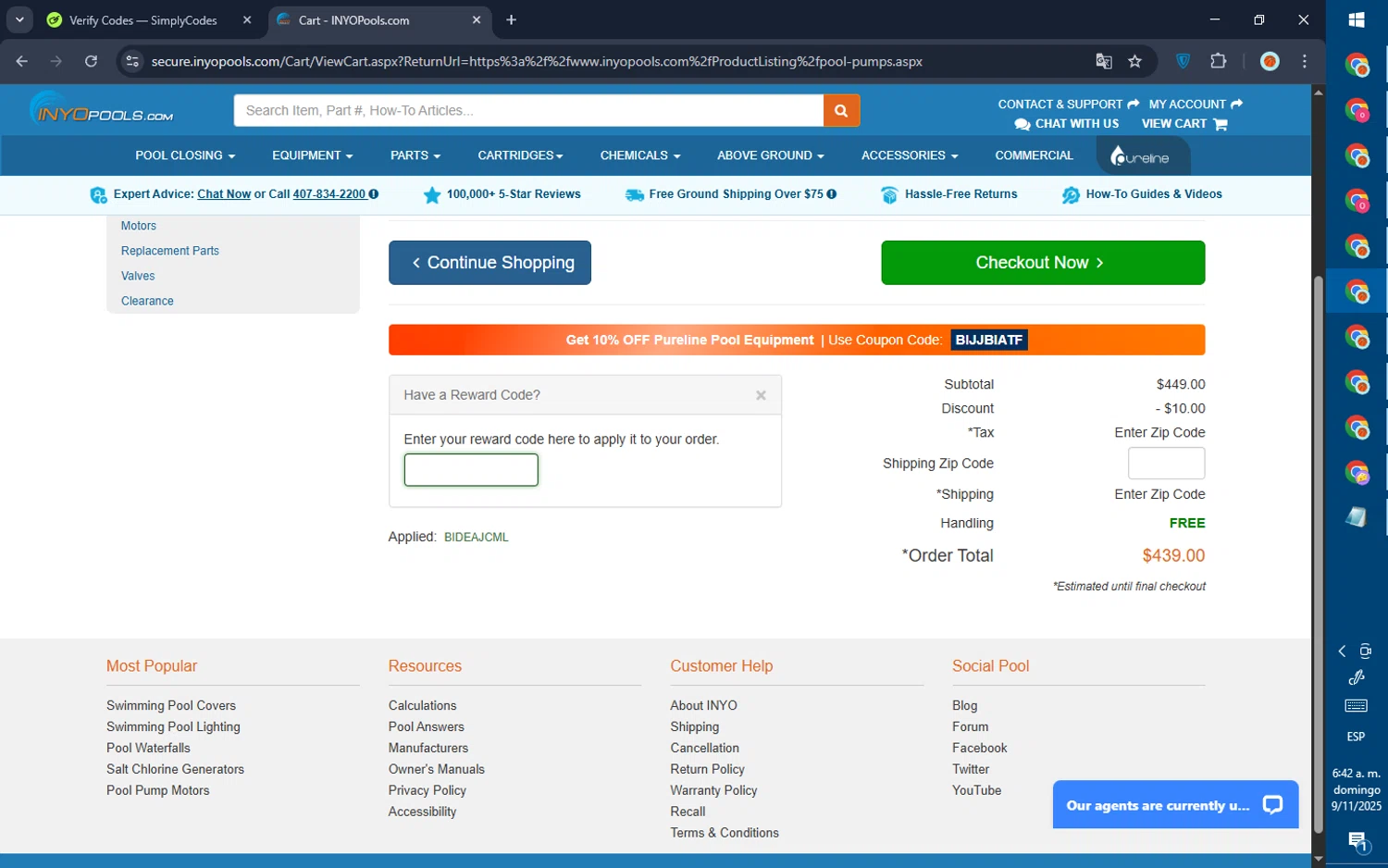Expand Chemicals dropdown menu
The width and height of the screenshot is (1388, 868).
click(640, 155)
